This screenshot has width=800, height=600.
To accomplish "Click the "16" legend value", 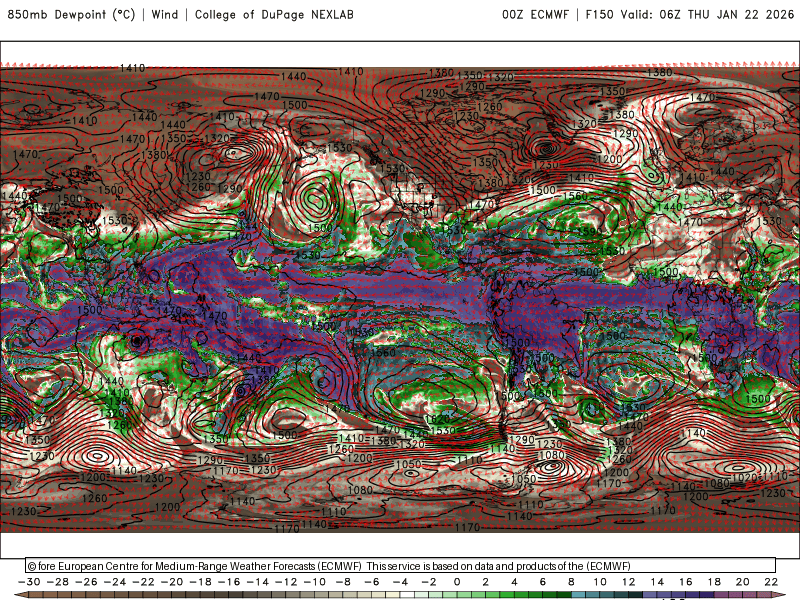I will tap(686, 582).
